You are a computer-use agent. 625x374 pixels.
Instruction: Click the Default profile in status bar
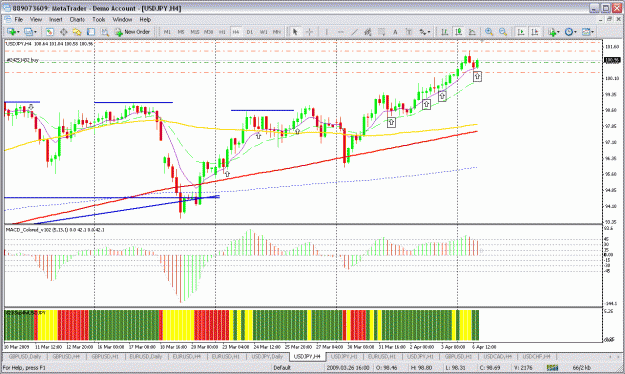[x=282, y=368]
